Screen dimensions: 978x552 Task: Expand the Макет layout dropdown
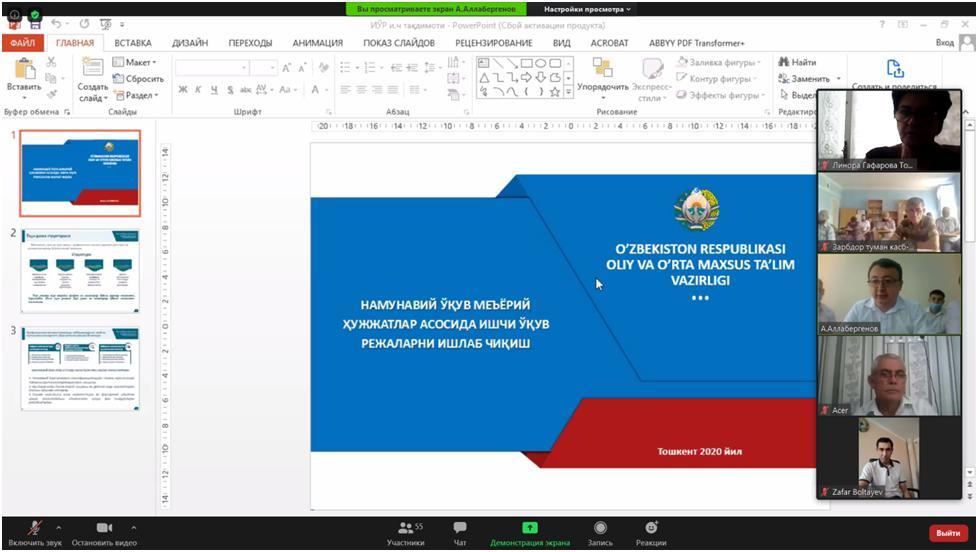139,62
